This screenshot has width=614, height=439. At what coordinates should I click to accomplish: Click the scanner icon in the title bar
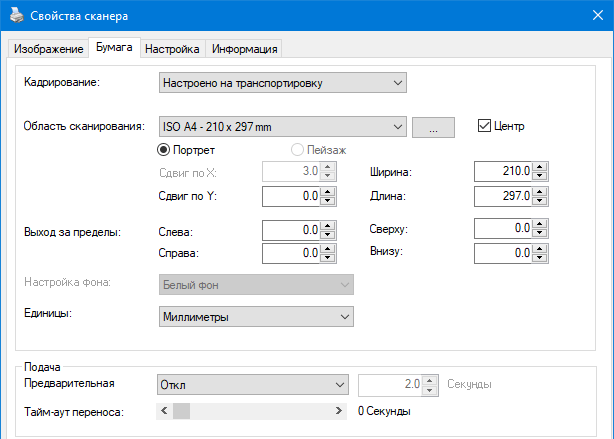pyautogui.click(x=15, y=16)
